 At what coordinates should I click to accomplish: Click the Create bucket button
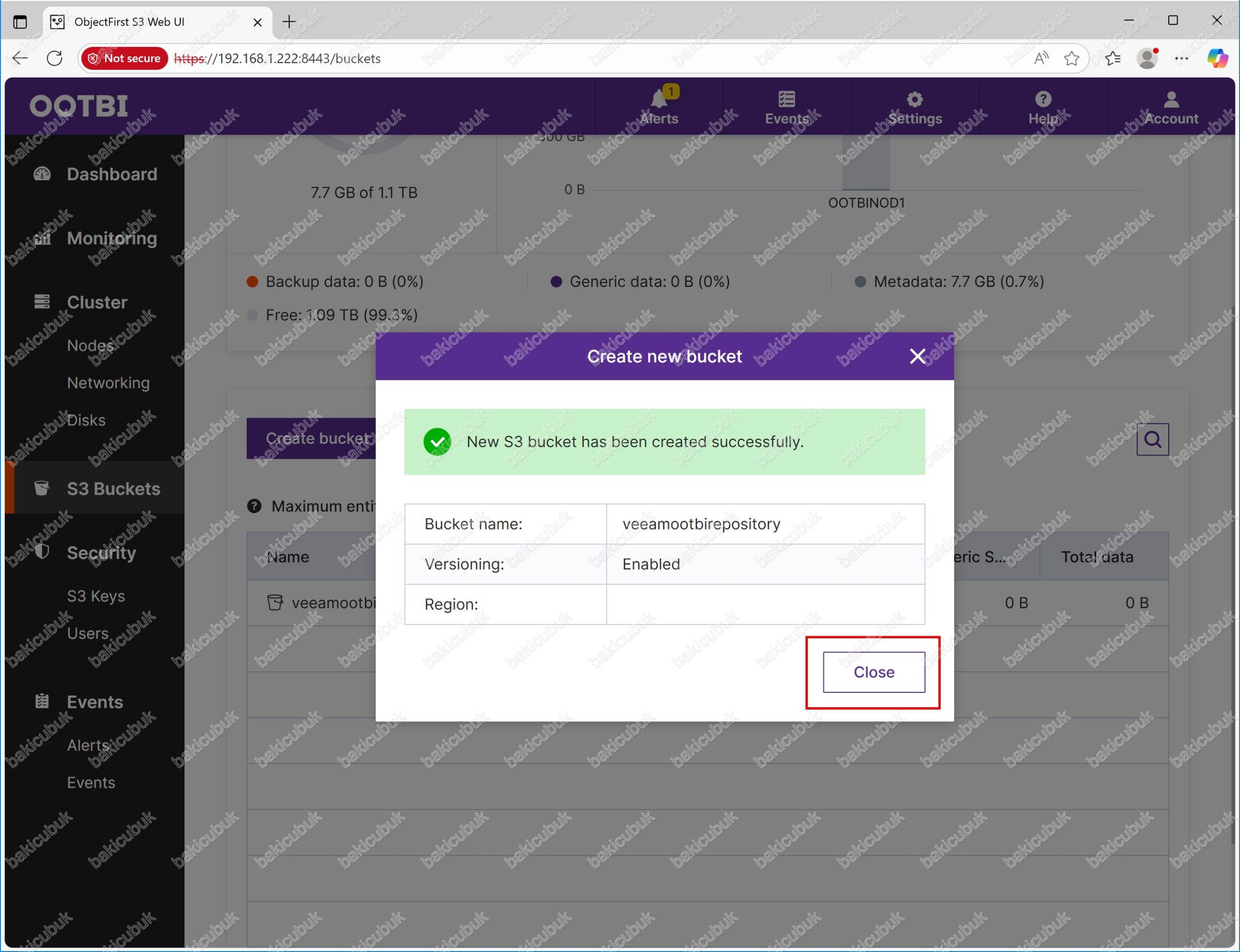point(311,438)
